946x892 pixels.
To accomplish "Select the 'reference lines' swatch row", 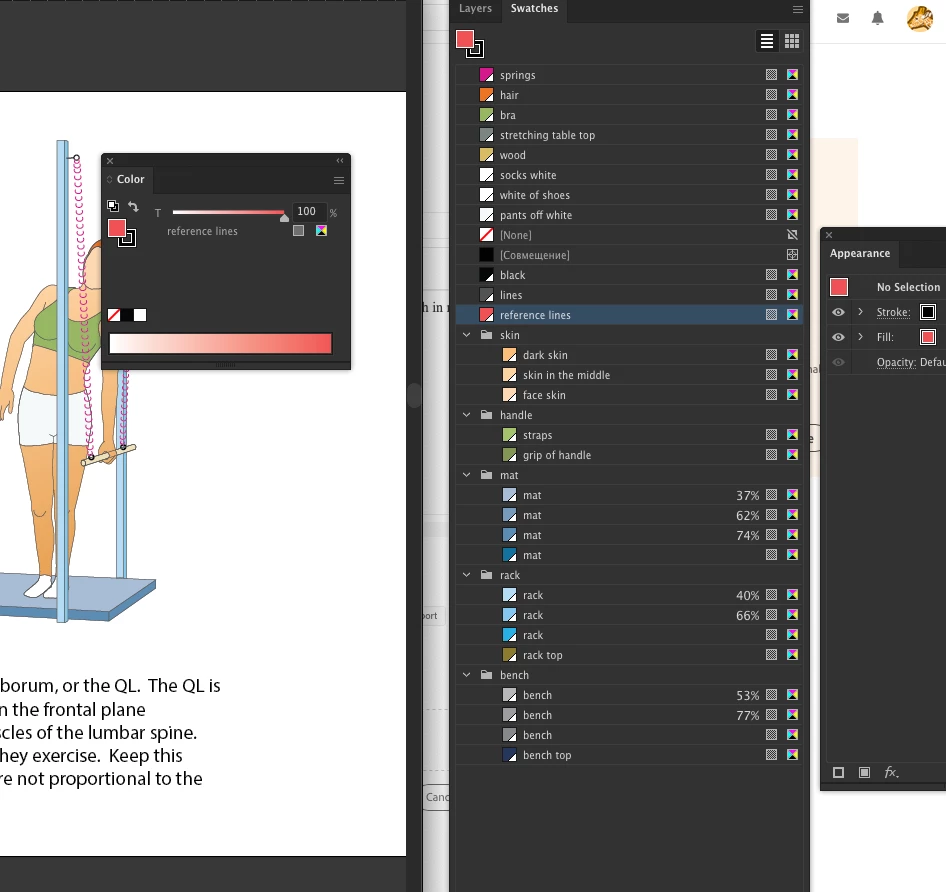I will click(629, 314).
